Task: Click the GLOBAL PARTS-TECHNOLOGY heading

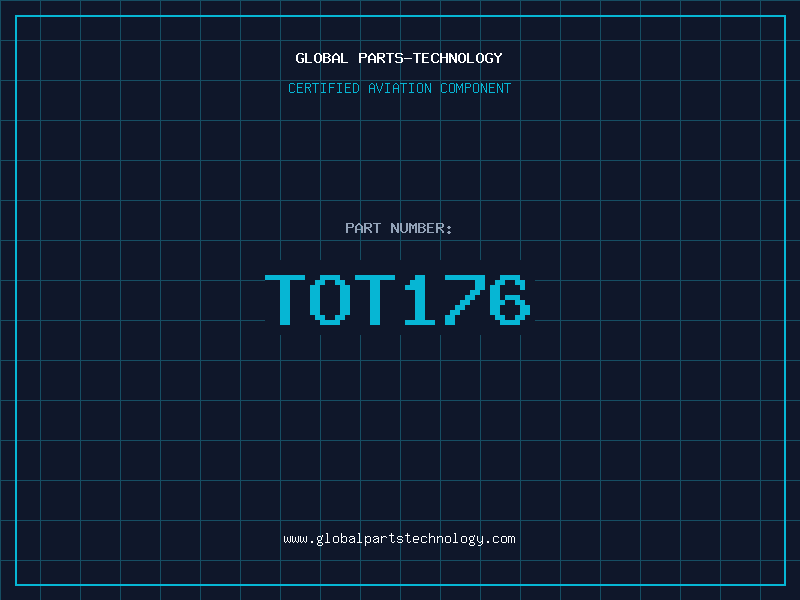Action: [x=399, y=58]
